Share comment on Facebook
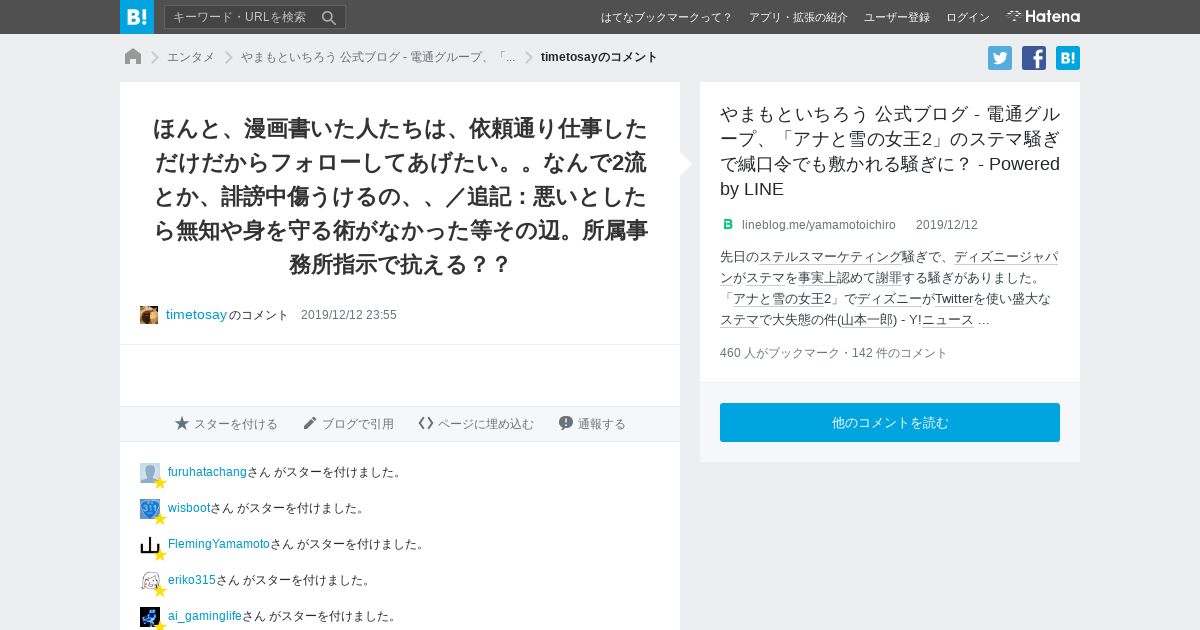This screenshot has width=1200, height=630. click(x=1034, y=58)
